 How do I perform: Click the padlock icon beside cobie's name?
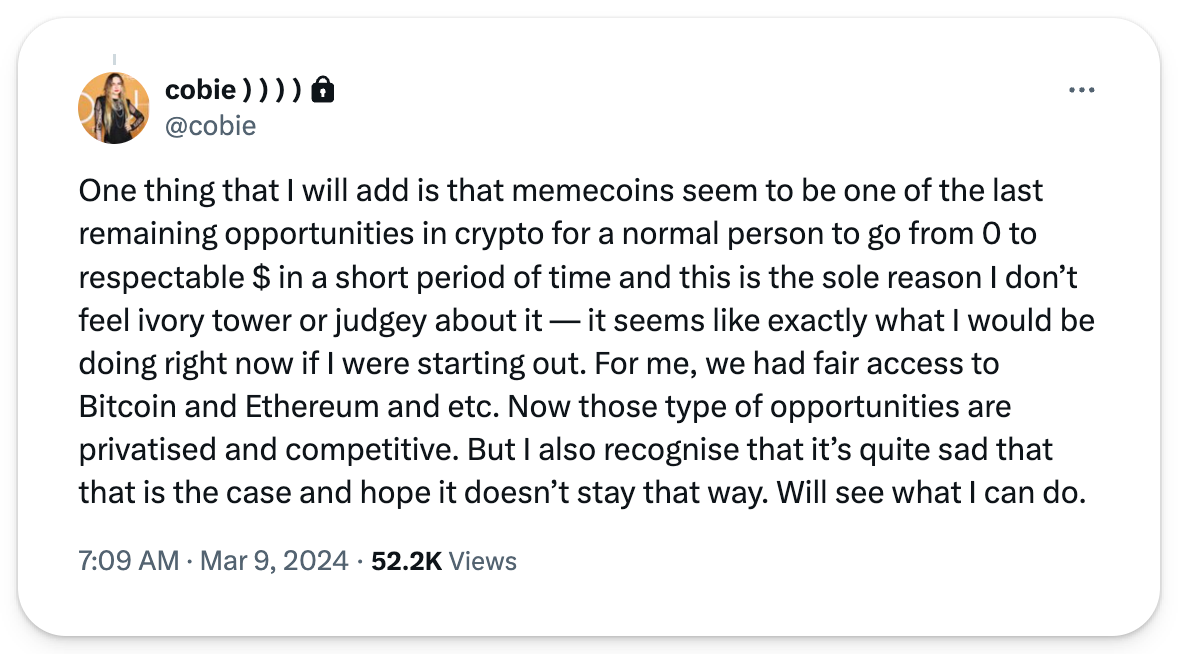(322, 91)
